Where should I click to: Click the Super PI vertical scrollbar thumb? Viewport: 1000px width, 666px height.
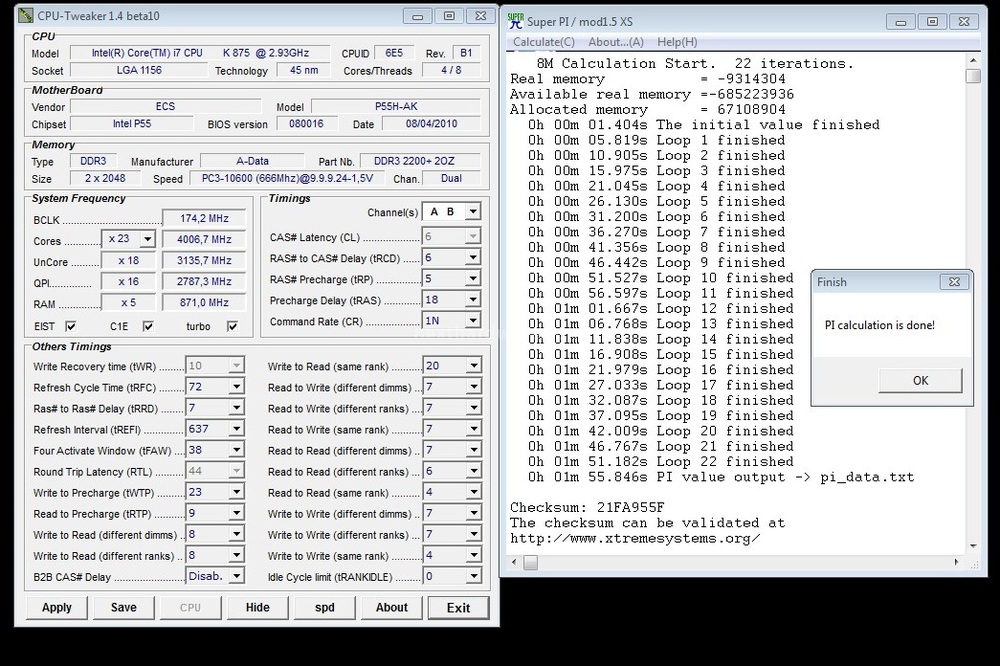(973, 76)
